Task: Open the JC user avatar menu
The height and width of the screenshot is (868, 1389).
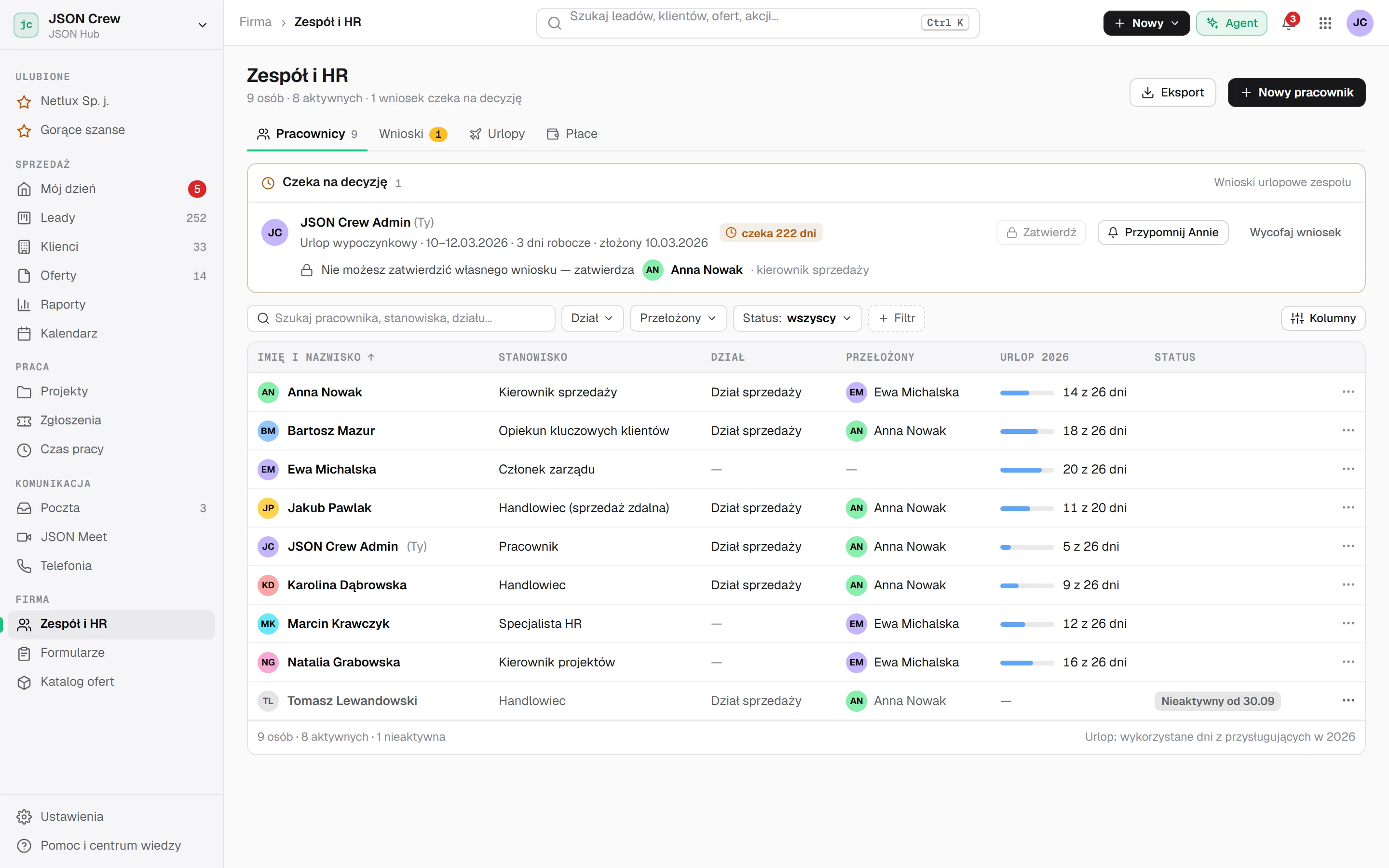Action: [1360, 23]
